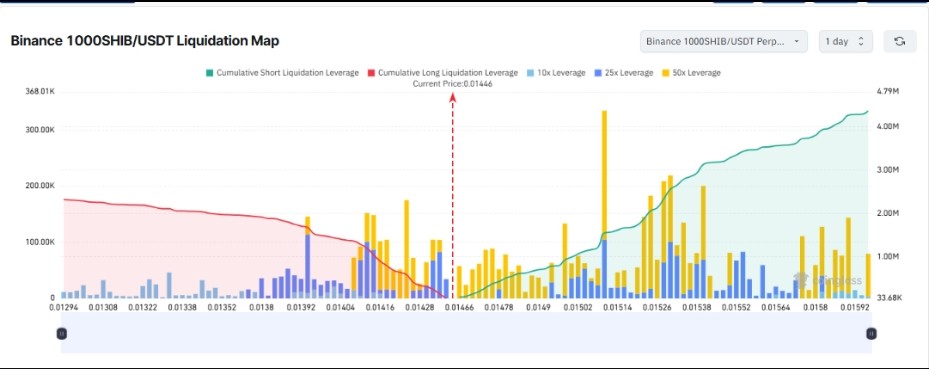Click the 0.01514 x-axis label

pos(617,307)
